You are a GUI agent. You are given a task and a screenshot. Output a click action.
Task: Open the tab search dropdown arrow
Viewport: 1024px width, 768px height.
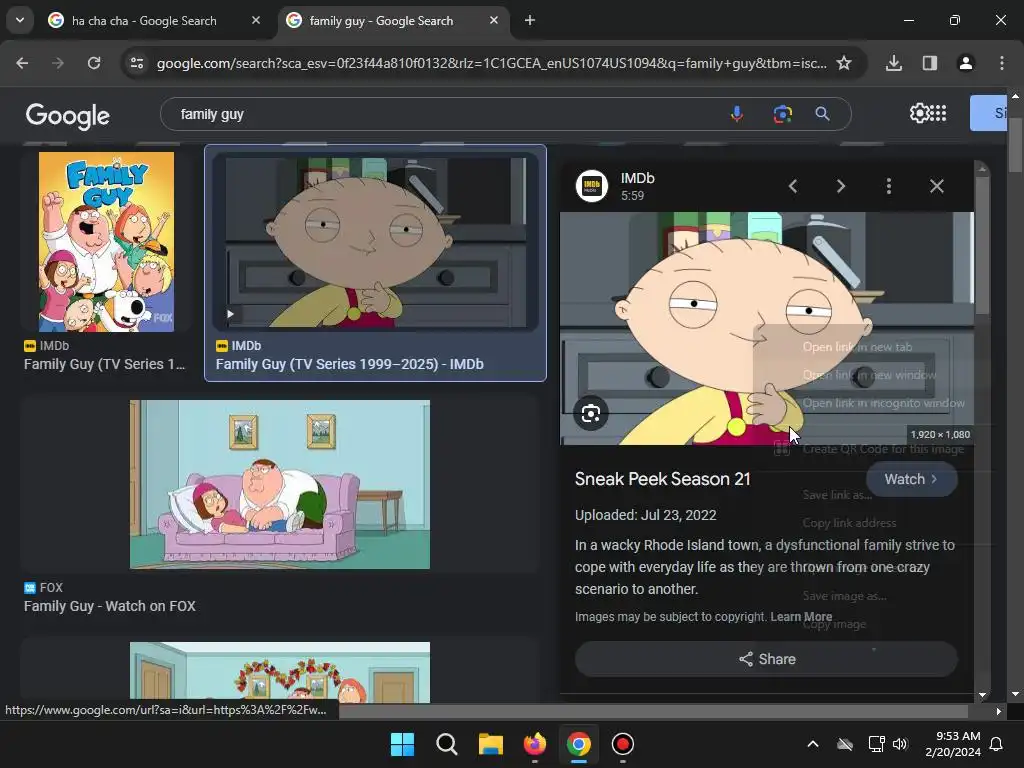20,20
